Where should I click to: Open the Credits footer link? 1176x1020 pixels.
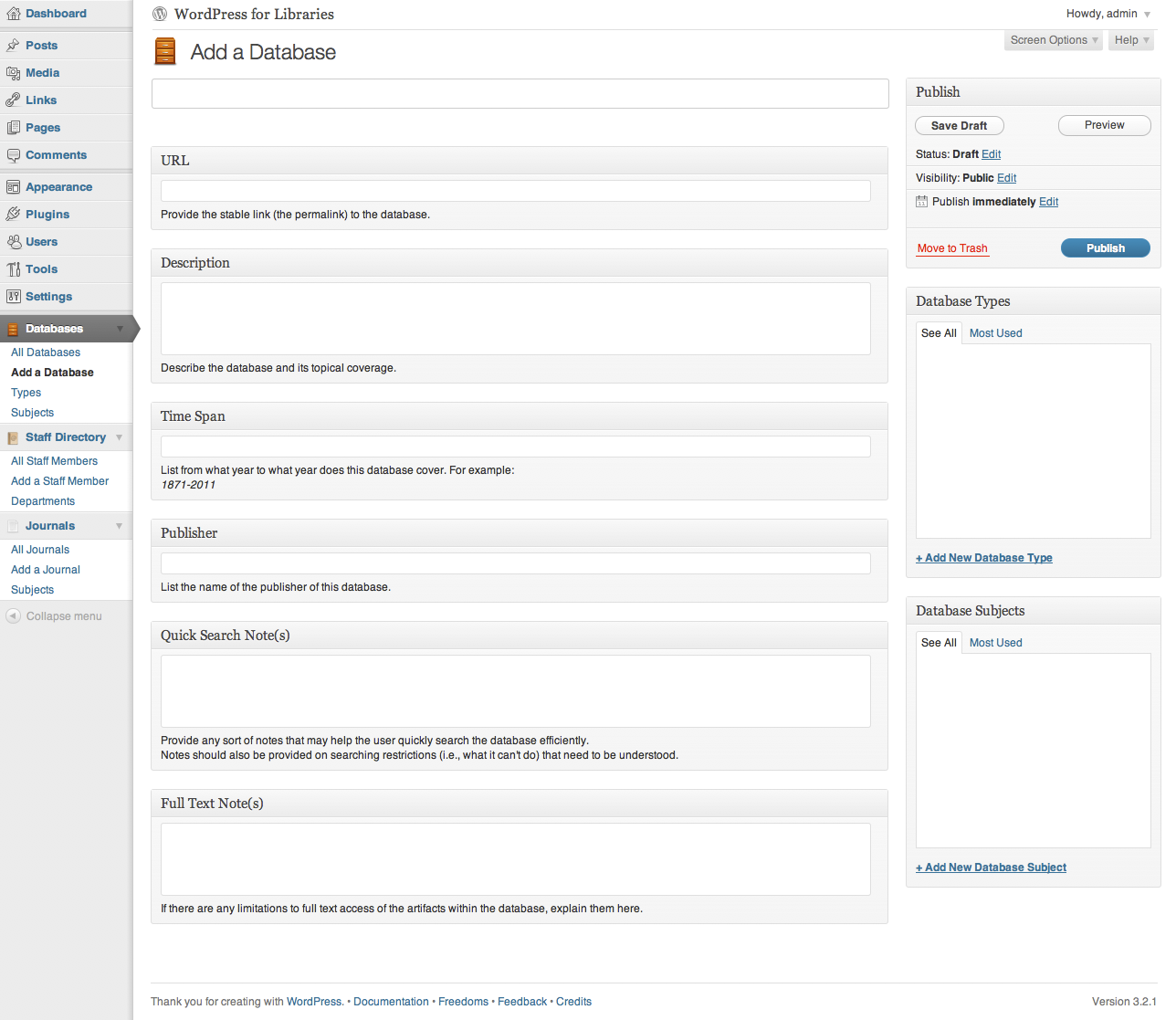tap(573, 1002)
